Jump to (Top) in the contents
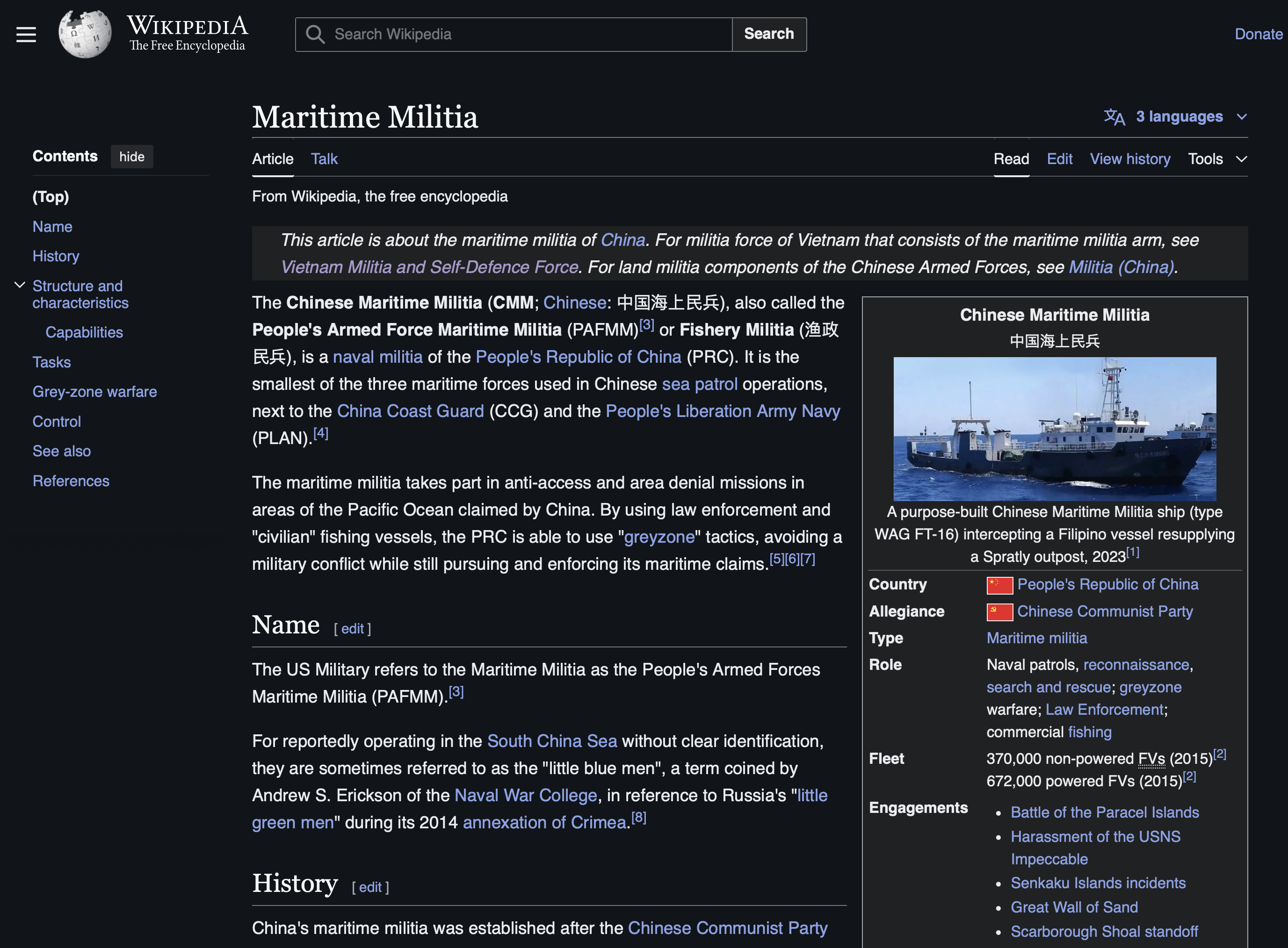The image size is (1288, 948). point(51,197)
